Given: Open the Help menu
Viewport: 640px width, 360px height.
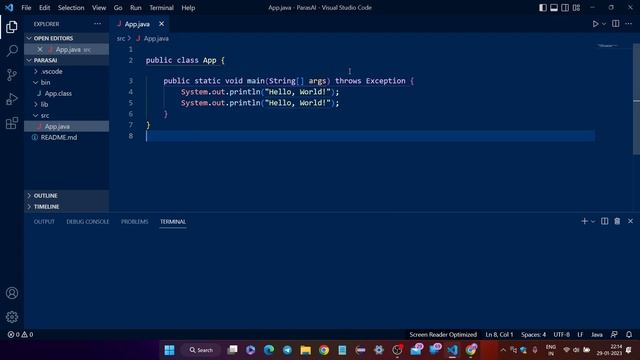Looking at the screenshot, I should [188, 8].
